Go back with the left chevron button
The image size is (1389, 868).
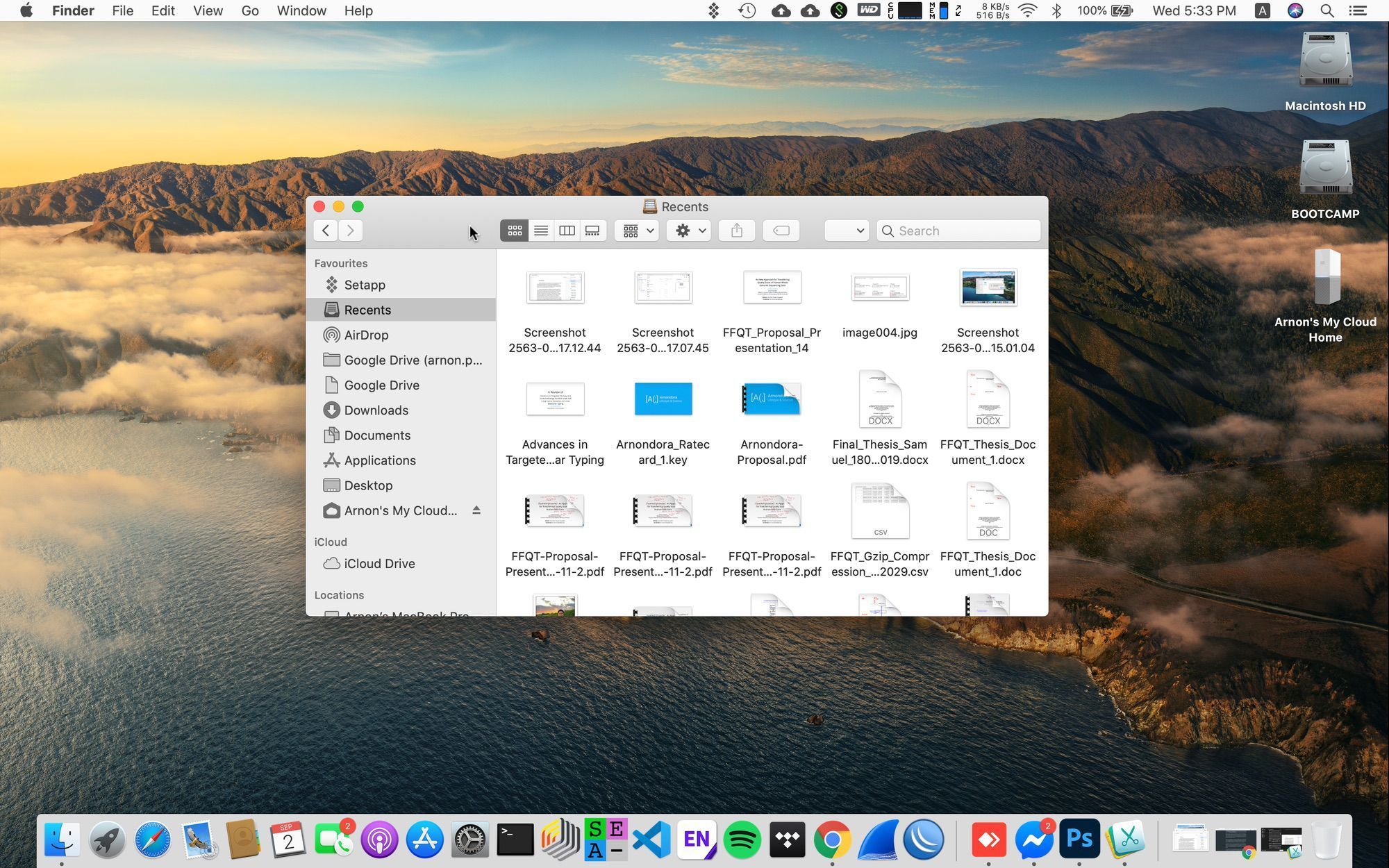tap(326, 231)
